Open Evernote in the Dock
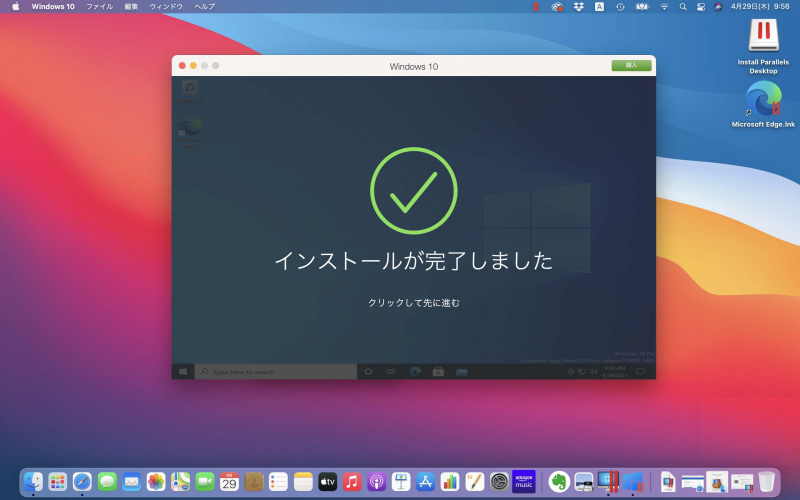Image resolution: width=800 pixels, height=500 pixels. tap(559, 481)
